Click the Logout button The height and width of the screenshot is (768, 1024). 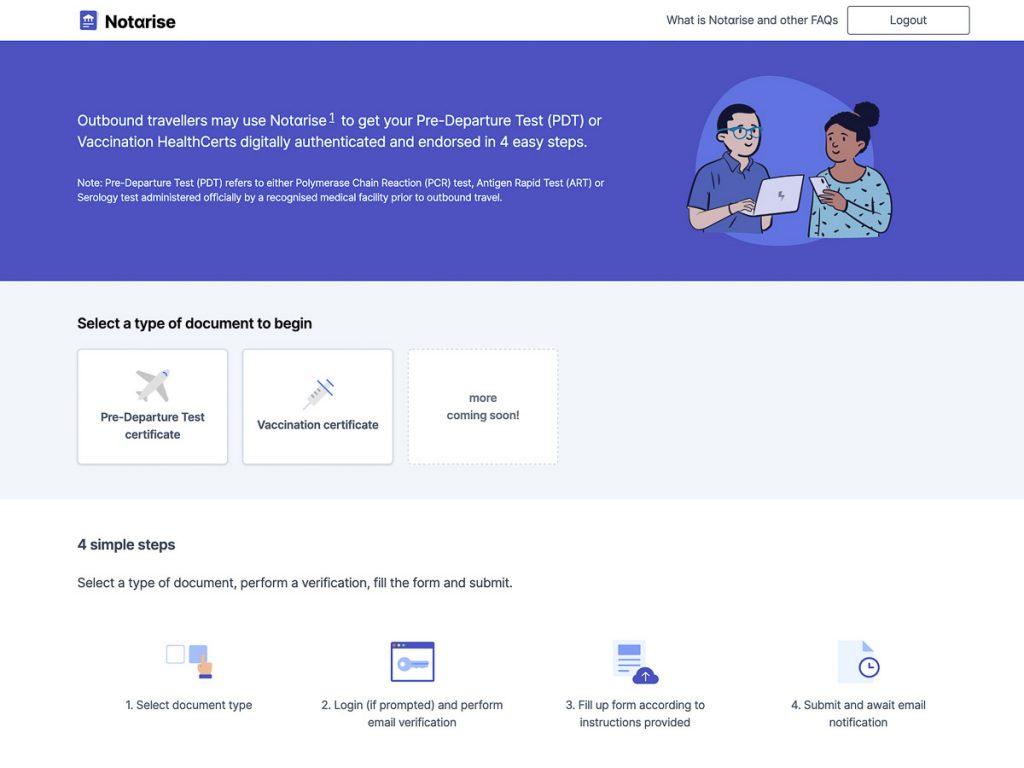[x=908, y=20]
